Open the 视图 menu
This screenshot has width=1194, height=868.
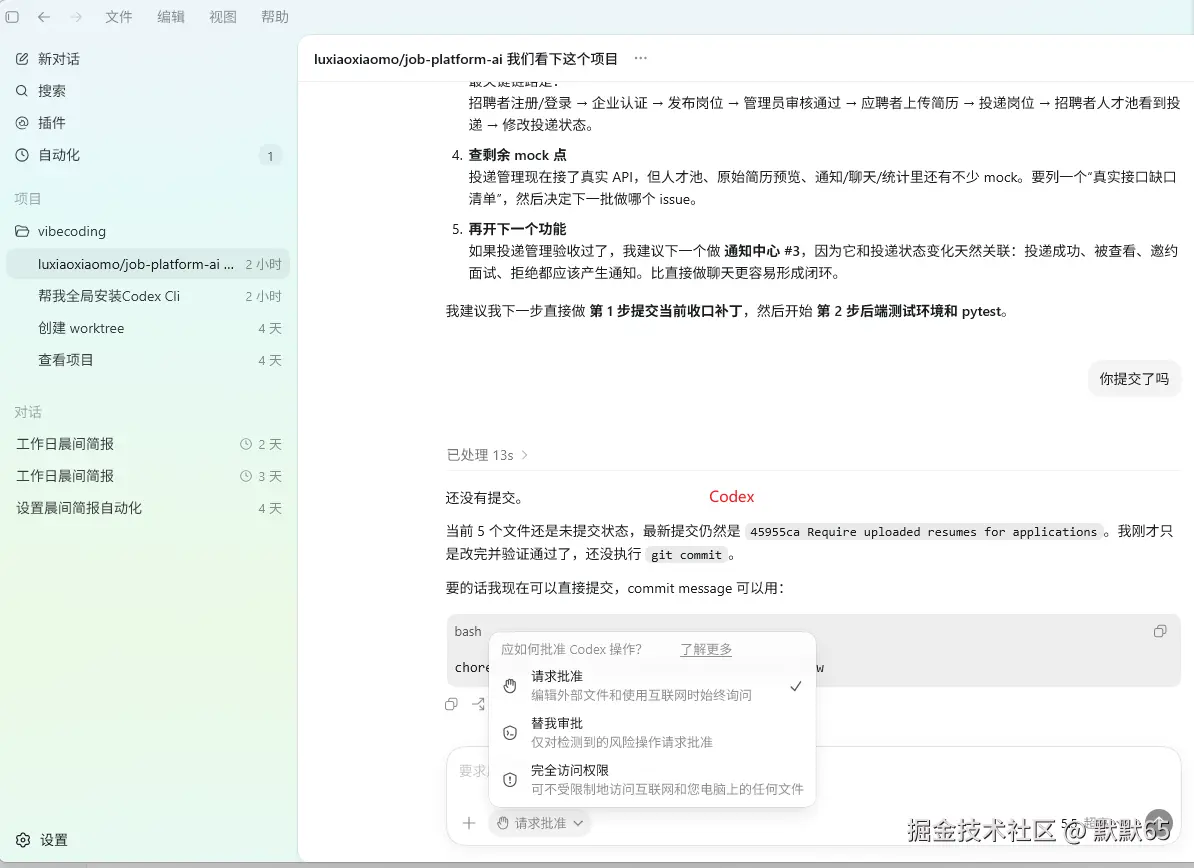coord(222,17)
